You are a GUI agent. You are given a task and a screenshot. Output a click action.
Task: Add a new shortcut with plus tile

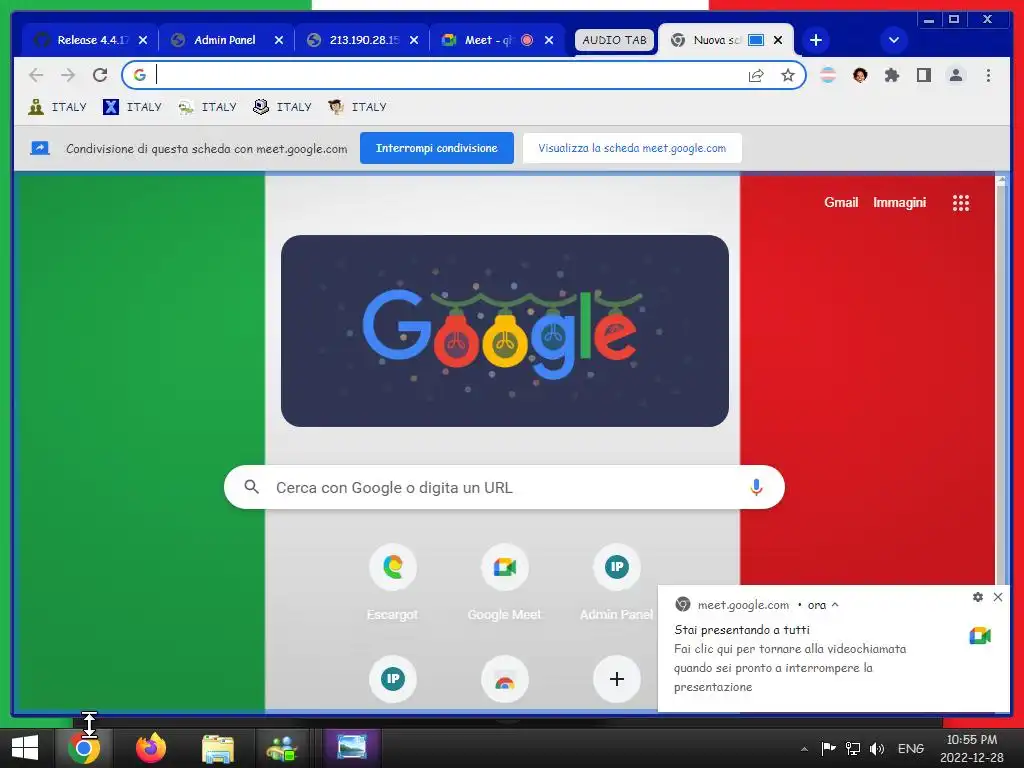pyautogui.click(x=616, y=679)
